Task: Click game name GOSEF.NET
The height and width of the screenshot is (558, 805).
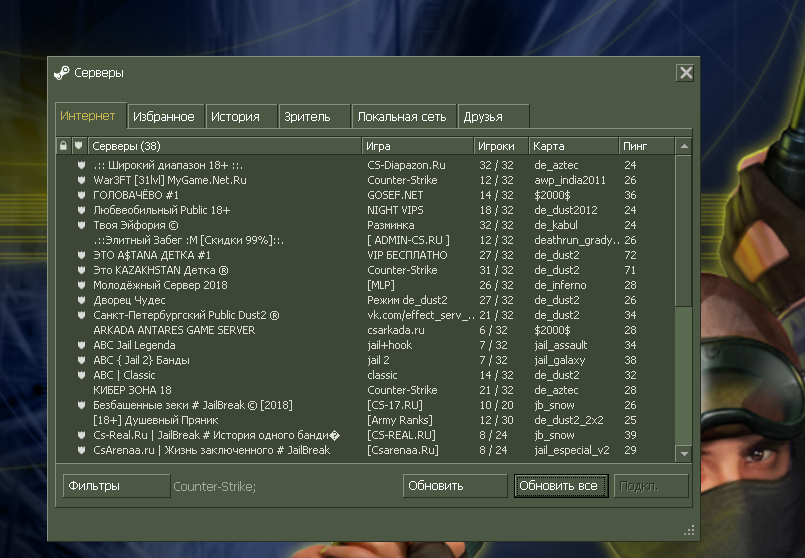Action: point(395,195)
